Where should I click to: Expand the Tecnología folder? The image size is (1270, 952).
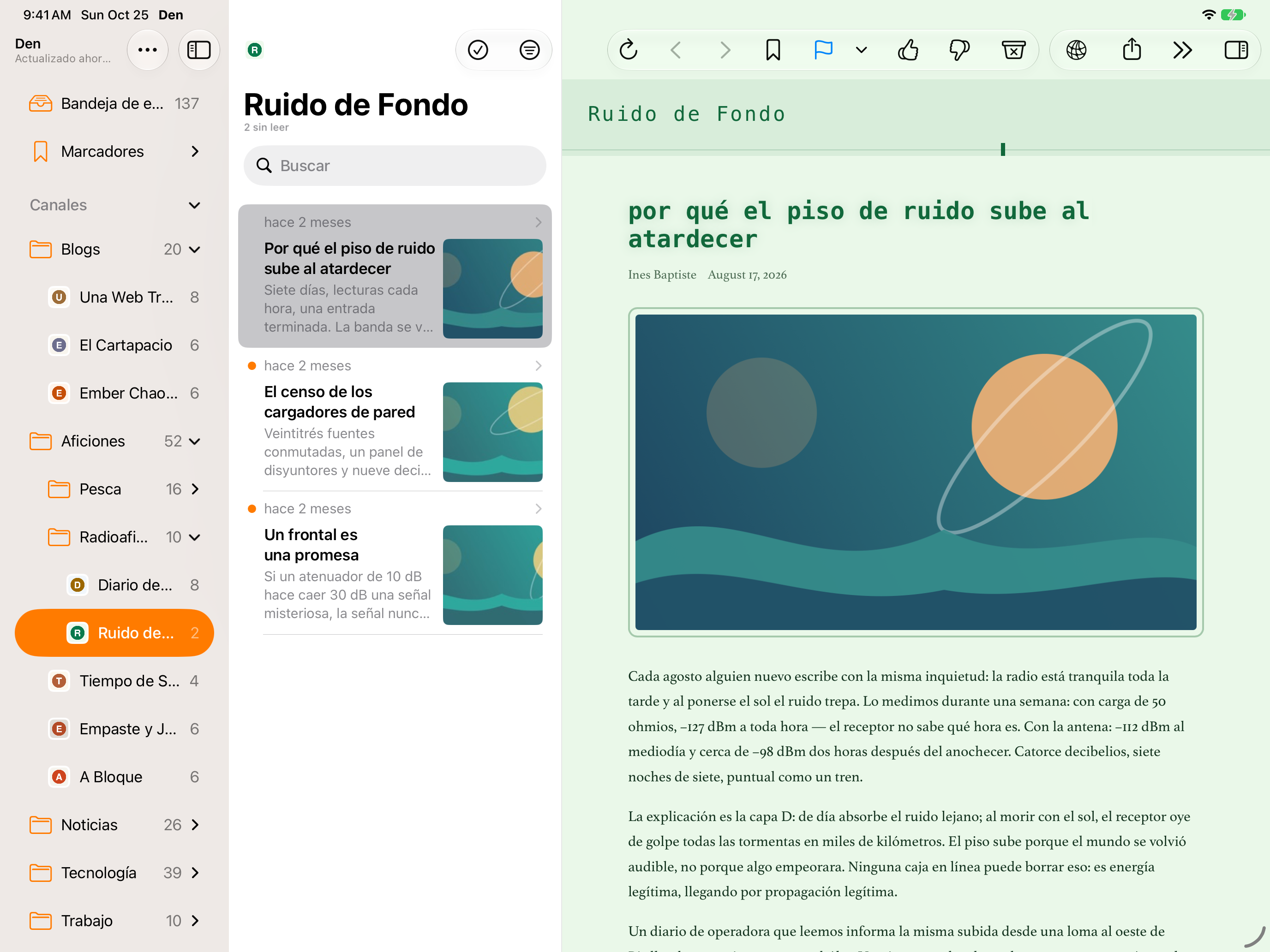(x=195, y=873)
